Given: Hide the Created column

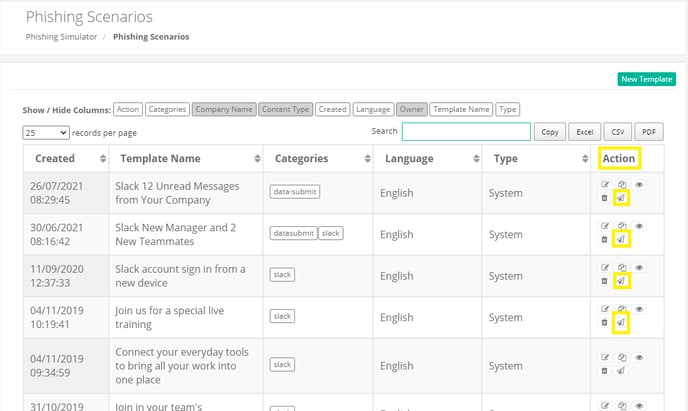Looking at the screenshot, I should pos(333,109).
